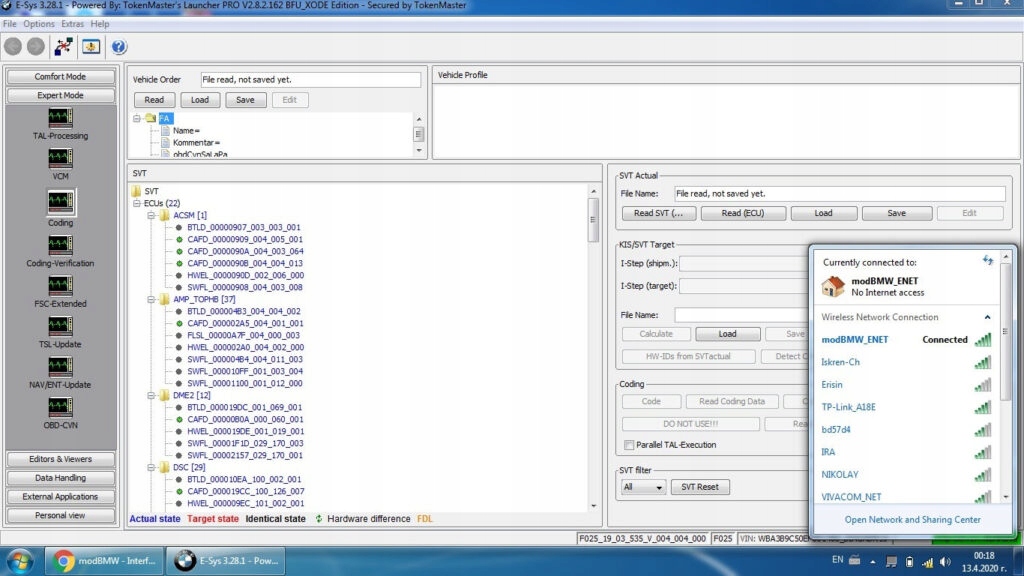Click the Read (ECU) button
This screenshot has width=1024, height=576.
[742, 213]
